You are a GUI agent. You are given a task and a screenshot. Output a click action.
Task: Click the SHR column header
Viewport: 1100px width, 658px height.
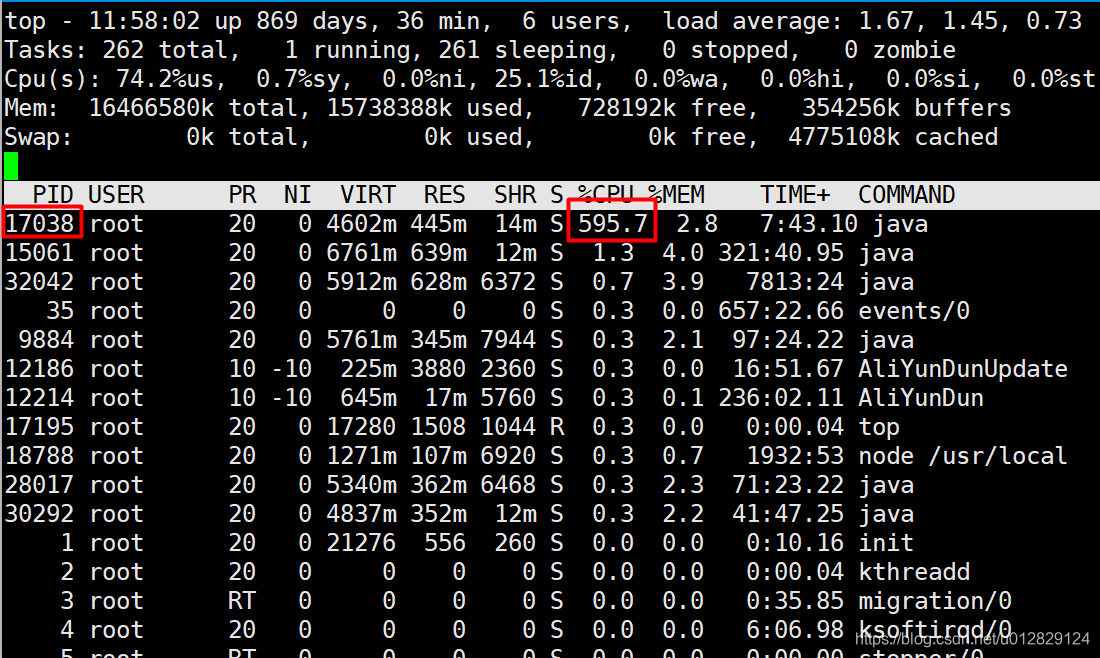coord(514,194)
